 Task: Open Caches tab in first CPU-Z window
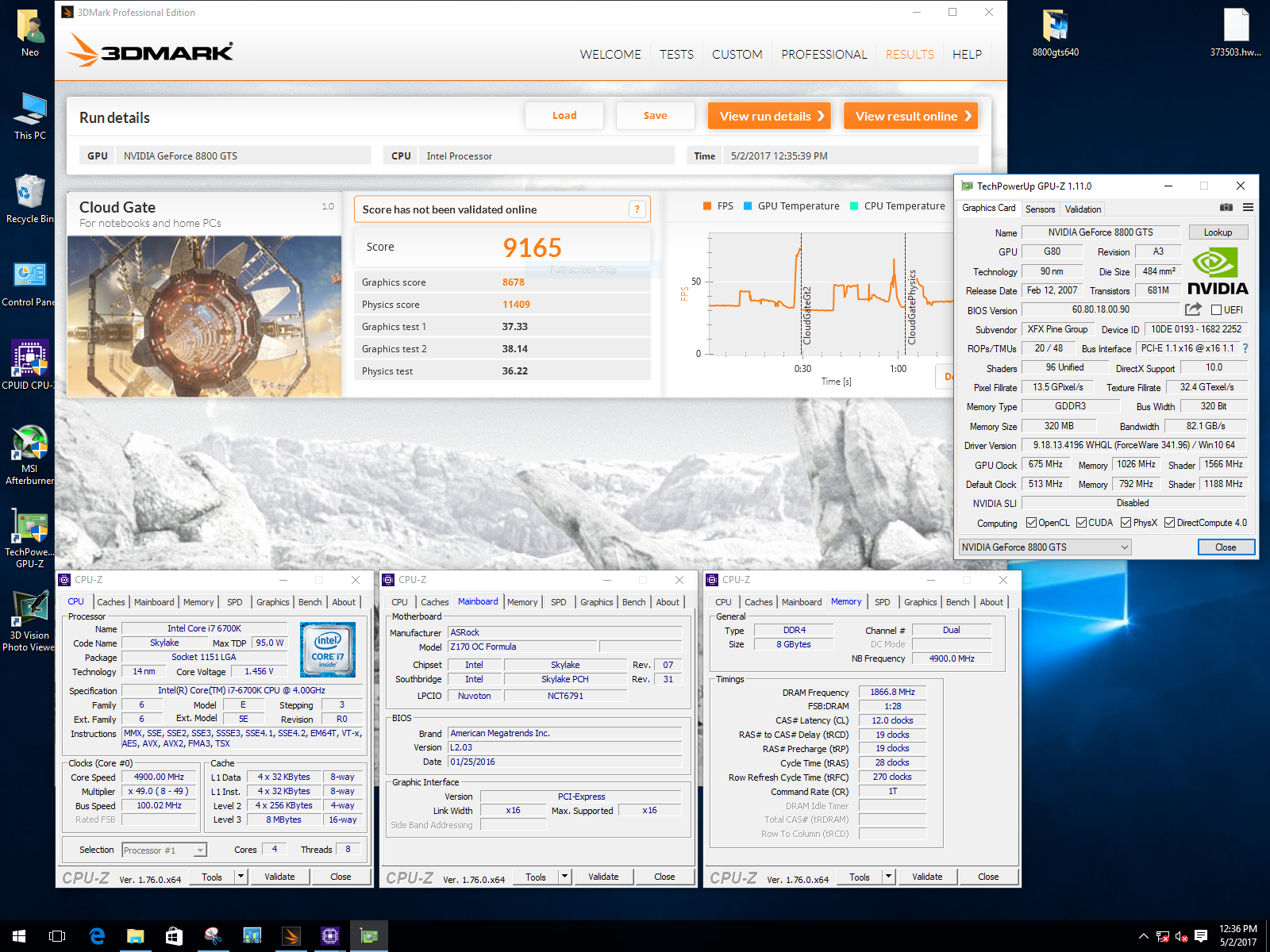click(111, 602)
